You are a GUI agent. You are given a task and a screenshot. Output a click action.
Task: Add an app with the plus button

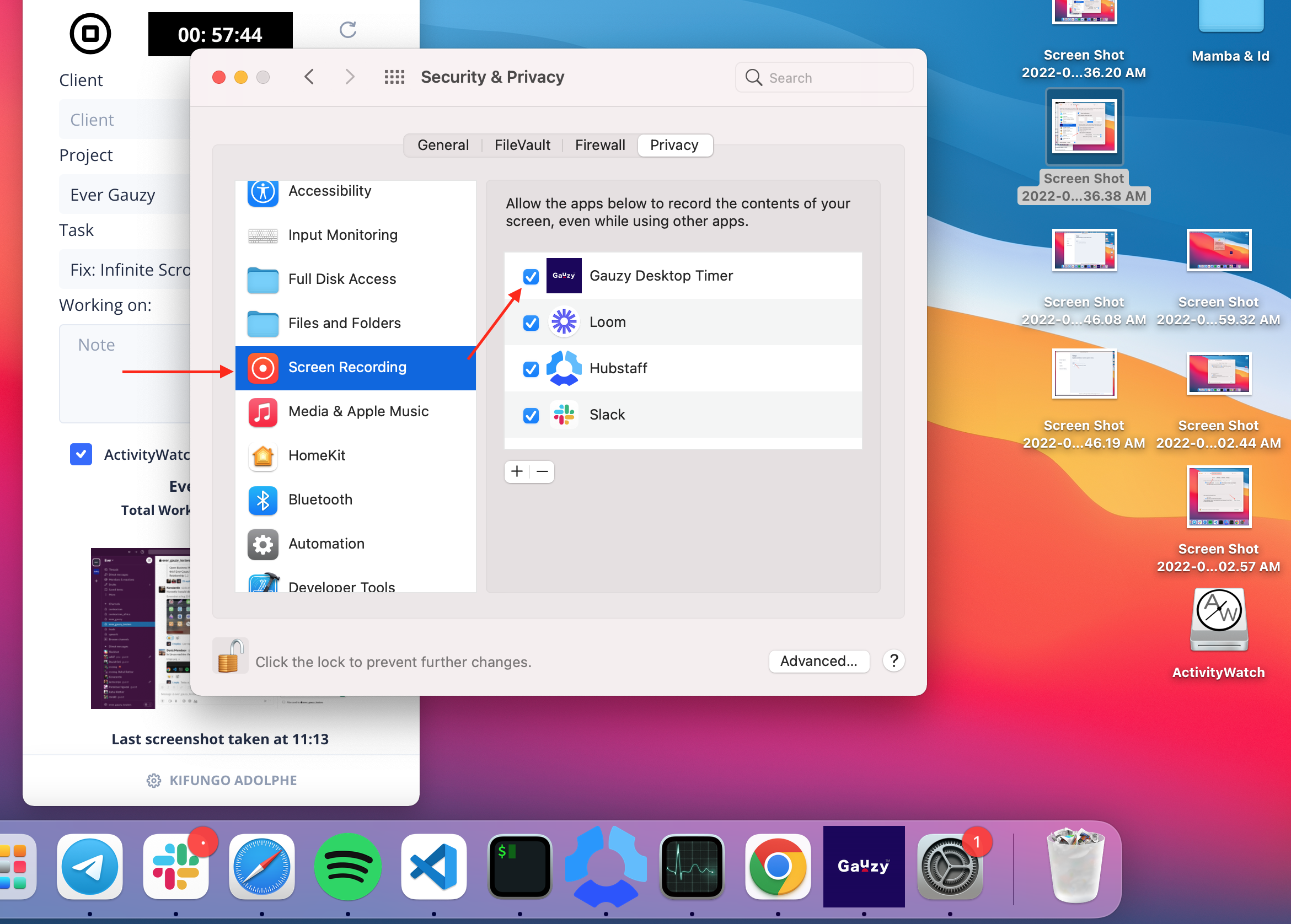click(x=517, y=472)
